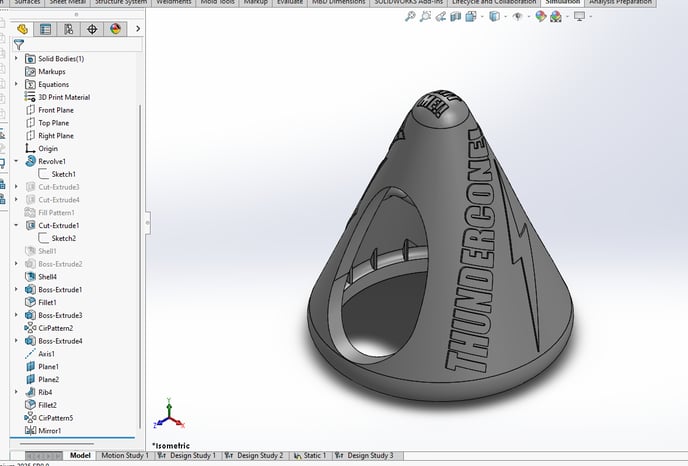Screen dimensions: 688x466
Task: Click the THUNDERCONE embossed text on model
Action: click(472, 251)
